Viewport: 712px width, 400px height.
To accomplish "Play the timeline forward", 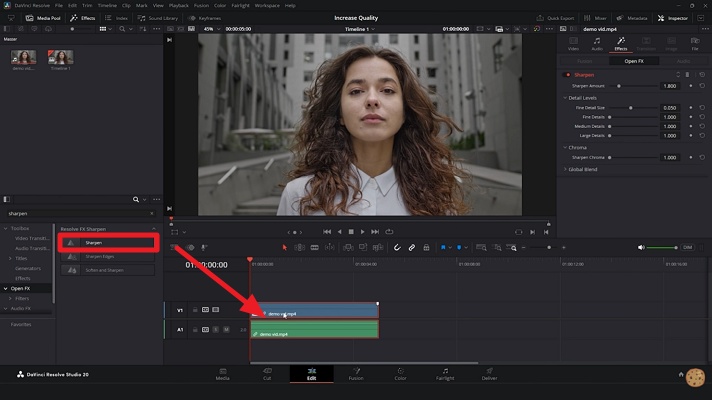I will point(362,232).
